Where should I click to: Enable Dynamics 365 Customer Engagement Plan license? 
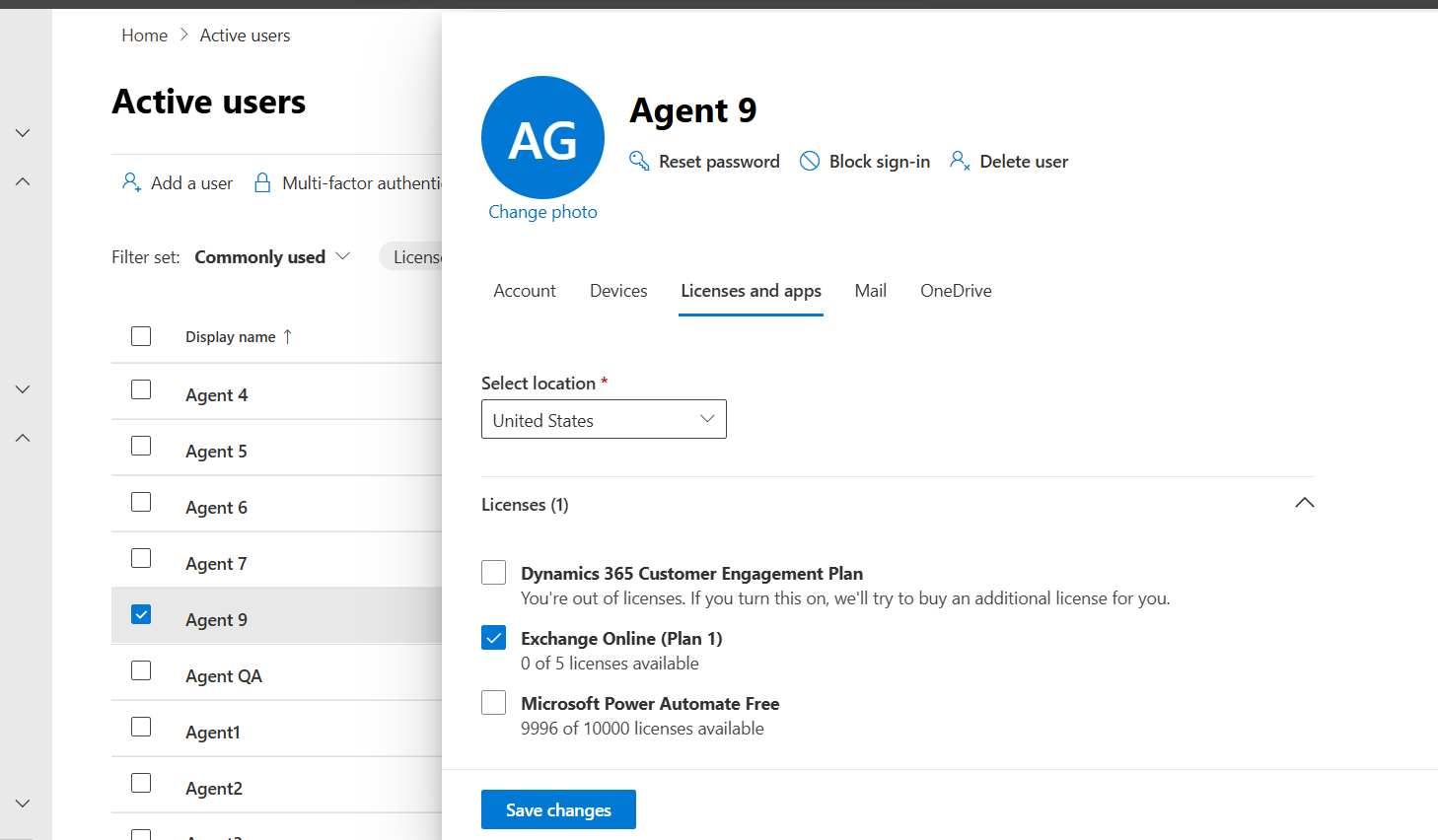tap(494, 573)
